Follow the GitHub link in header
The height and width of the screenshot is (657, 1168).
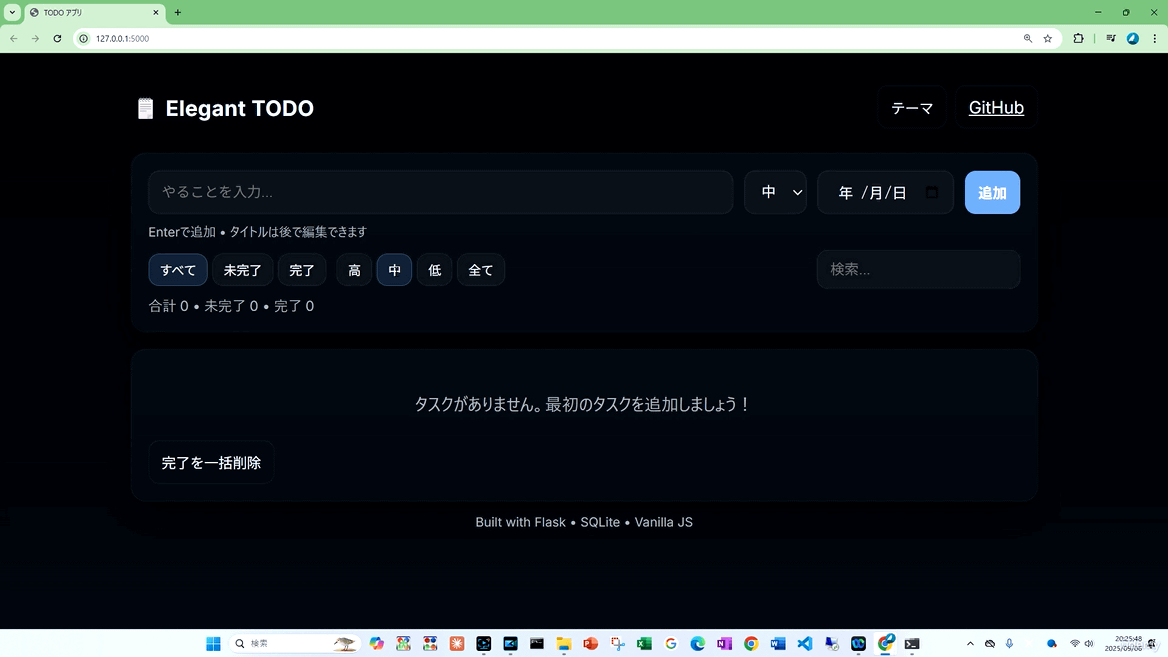click(996, 108)
